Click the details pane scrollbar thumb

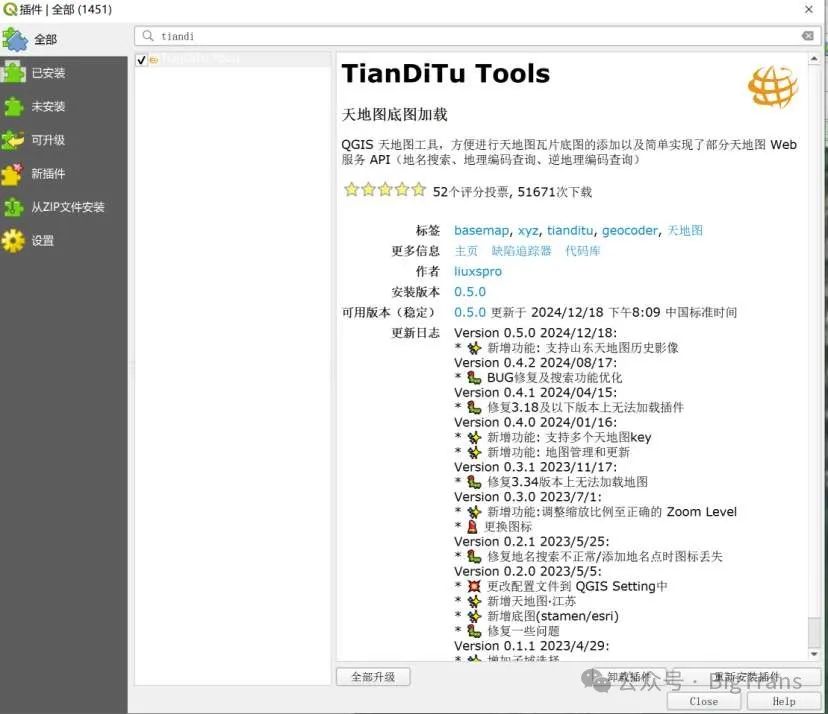[x=814, y=632]
